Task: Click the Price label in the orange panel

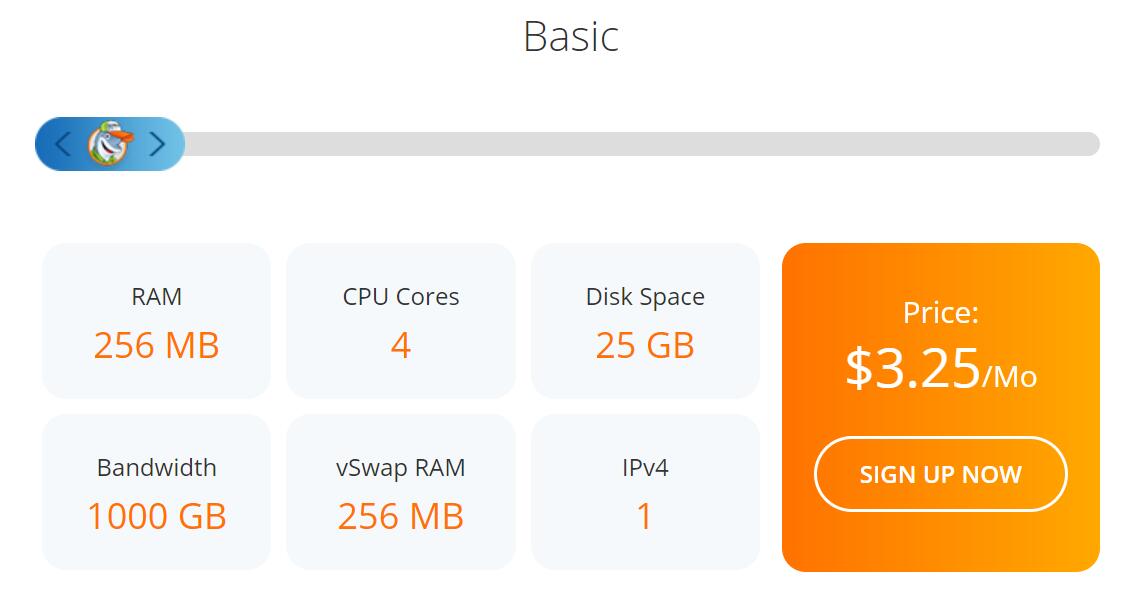Action: click(940, 313)
